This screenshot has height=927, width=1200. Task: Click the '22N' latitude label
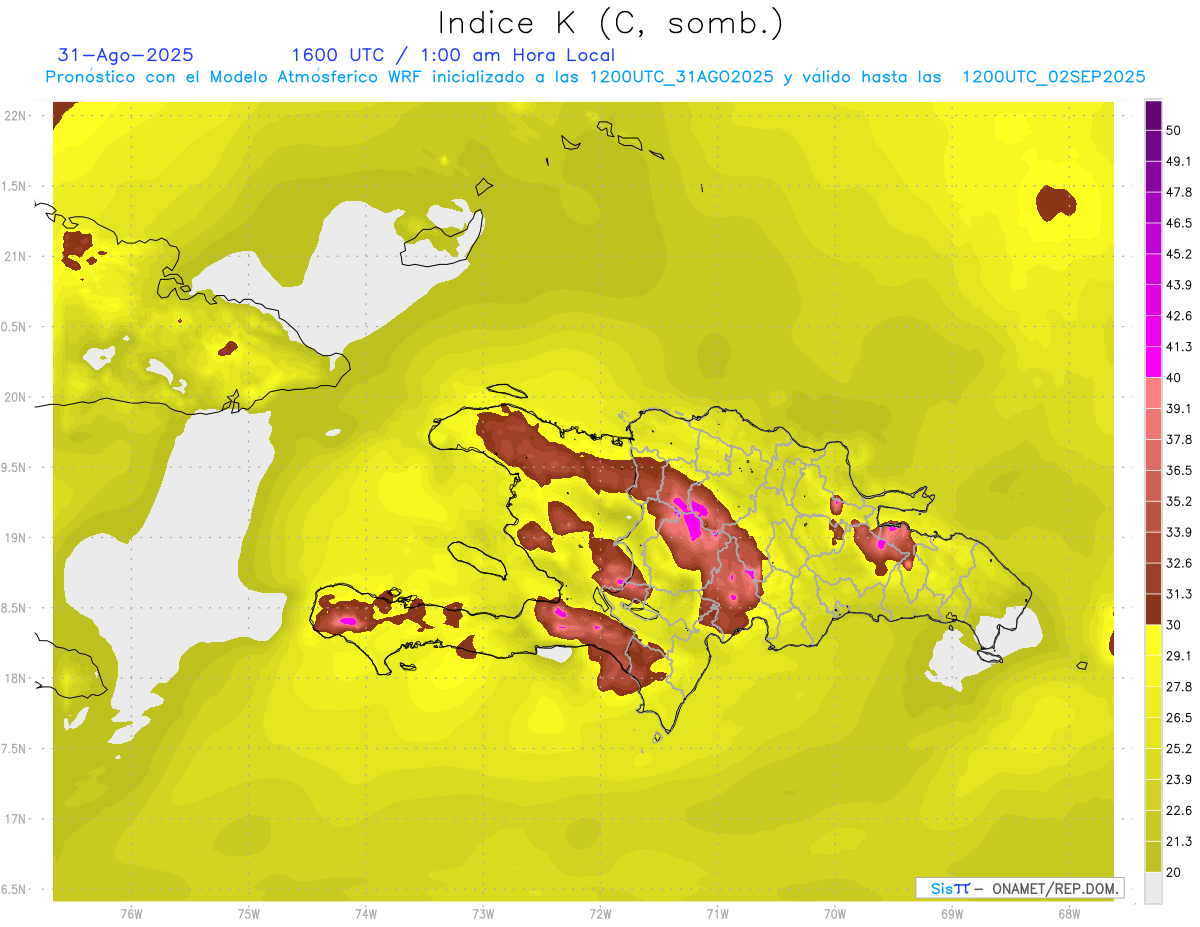tap(15, 116)
